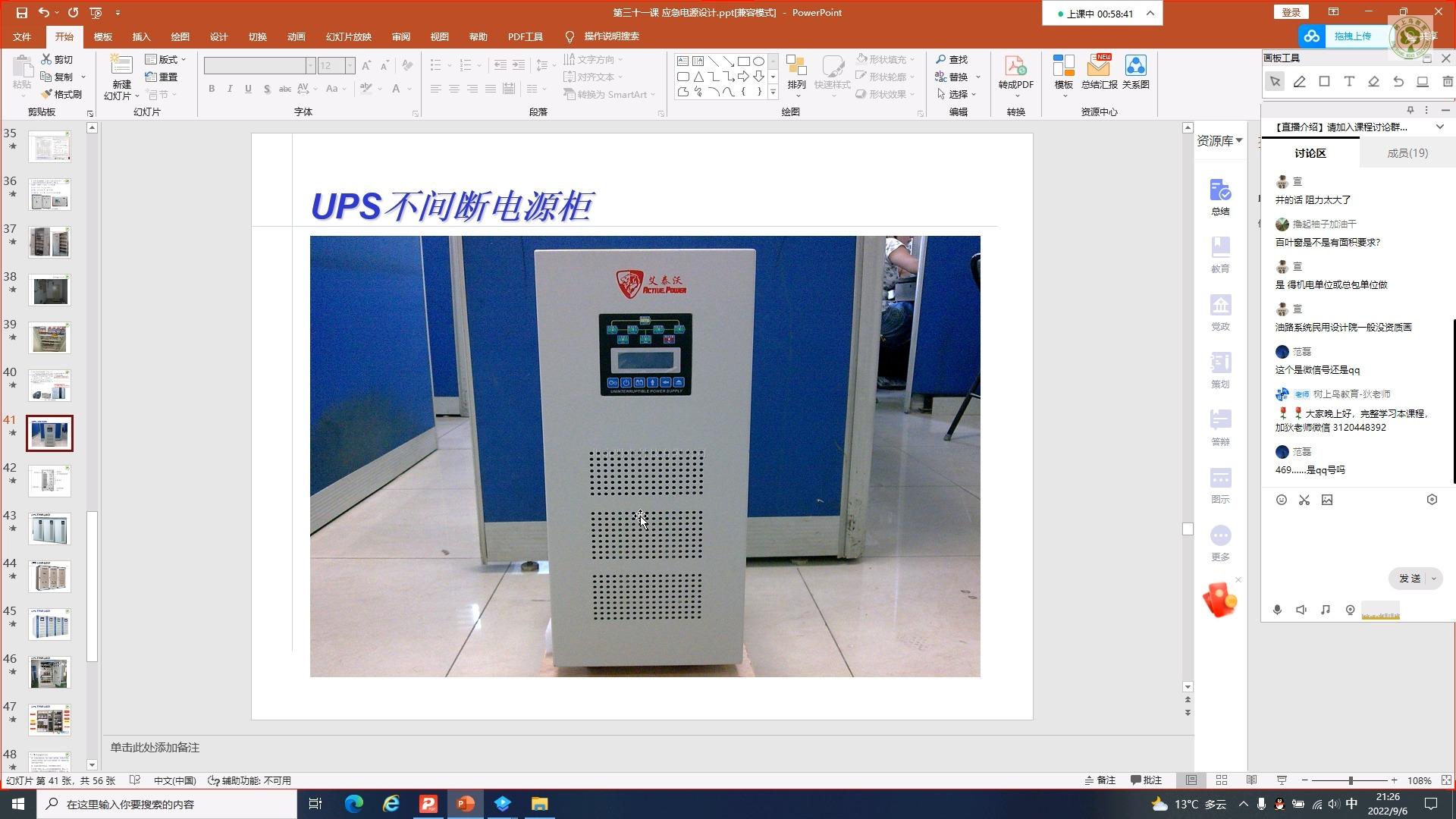
Task: Toggle speaker in live panel
Action: pos(1301,610)
